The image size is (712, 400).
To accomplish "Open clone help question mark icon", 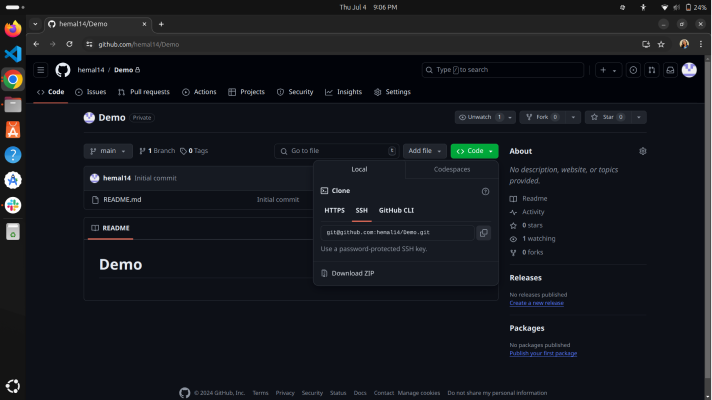I will 485,192.
